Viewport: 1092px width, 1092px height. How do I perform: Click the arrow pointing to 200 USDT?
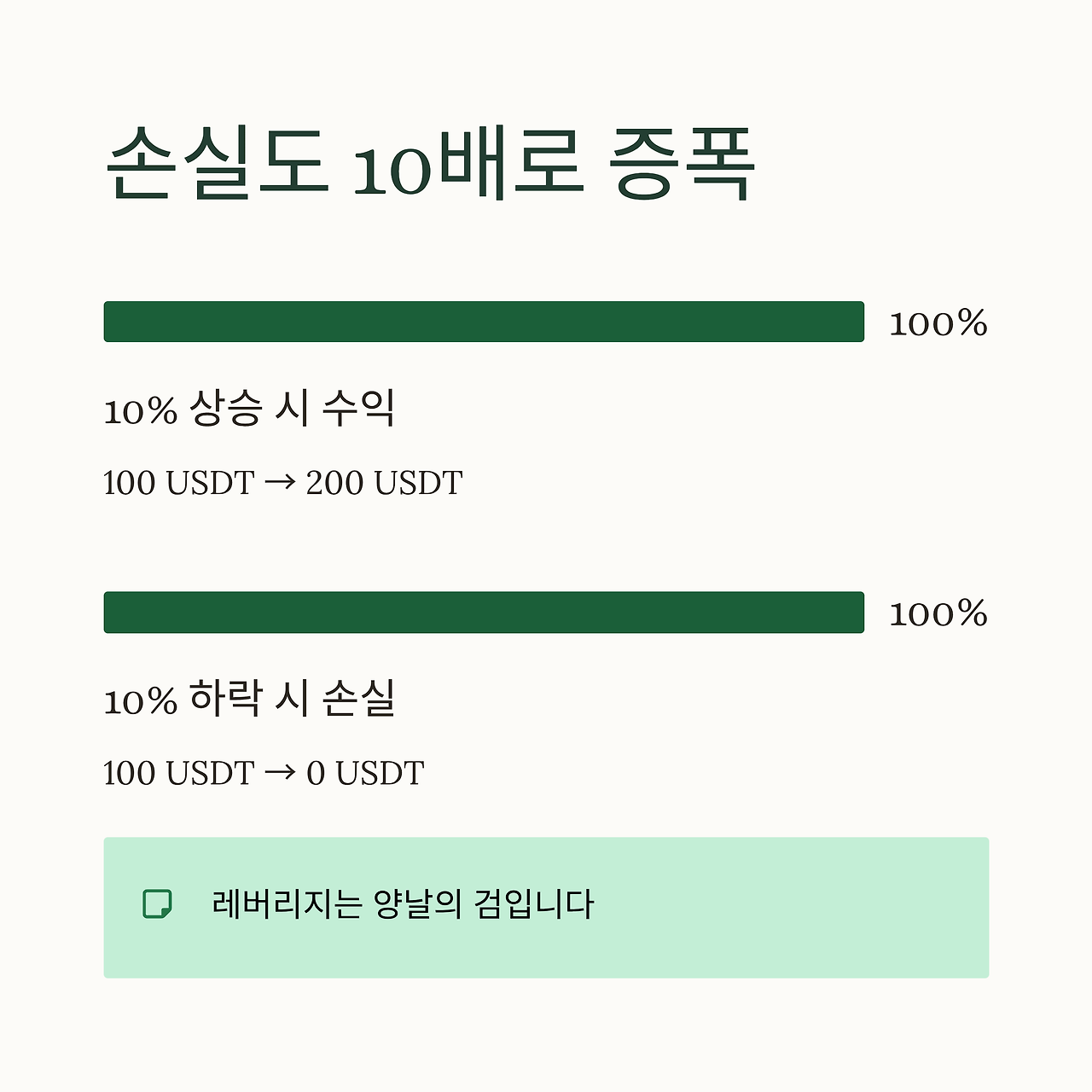280,483
